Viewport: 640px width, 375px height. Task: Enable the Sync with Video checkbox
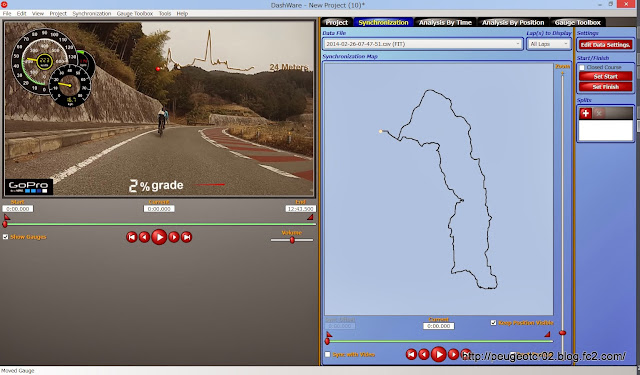(x=327, y=354)
